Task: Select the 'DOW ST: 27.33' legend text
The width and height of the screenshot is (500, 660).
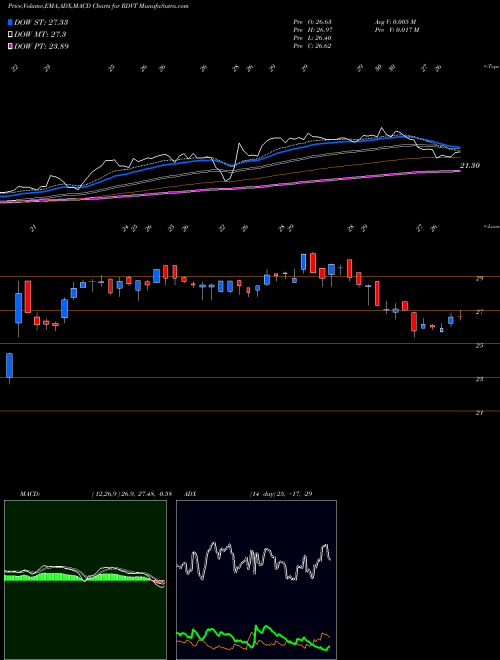Action: tap(41, 23)
